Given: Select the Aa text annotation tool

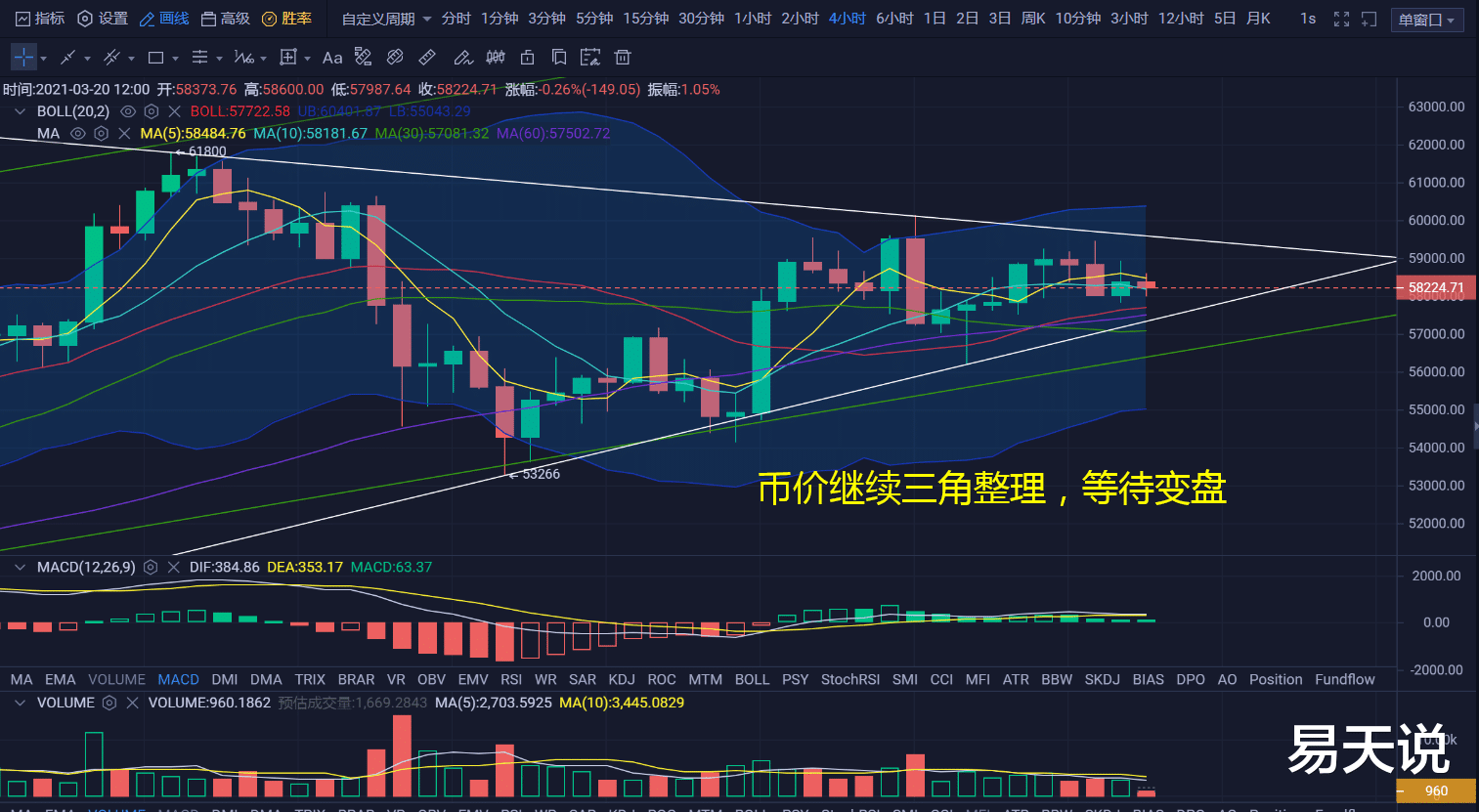Looking at the screenshot, I should coord(332,58).
